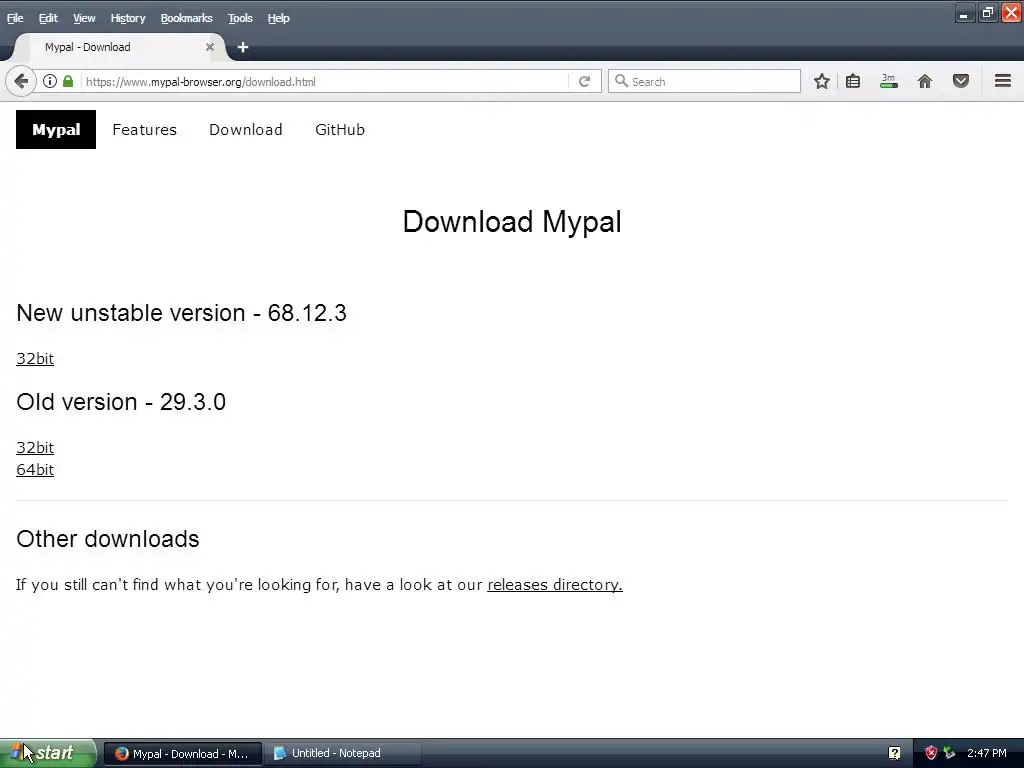Open the History menu
Screen dimensions: 1024x768
point(128,18)
